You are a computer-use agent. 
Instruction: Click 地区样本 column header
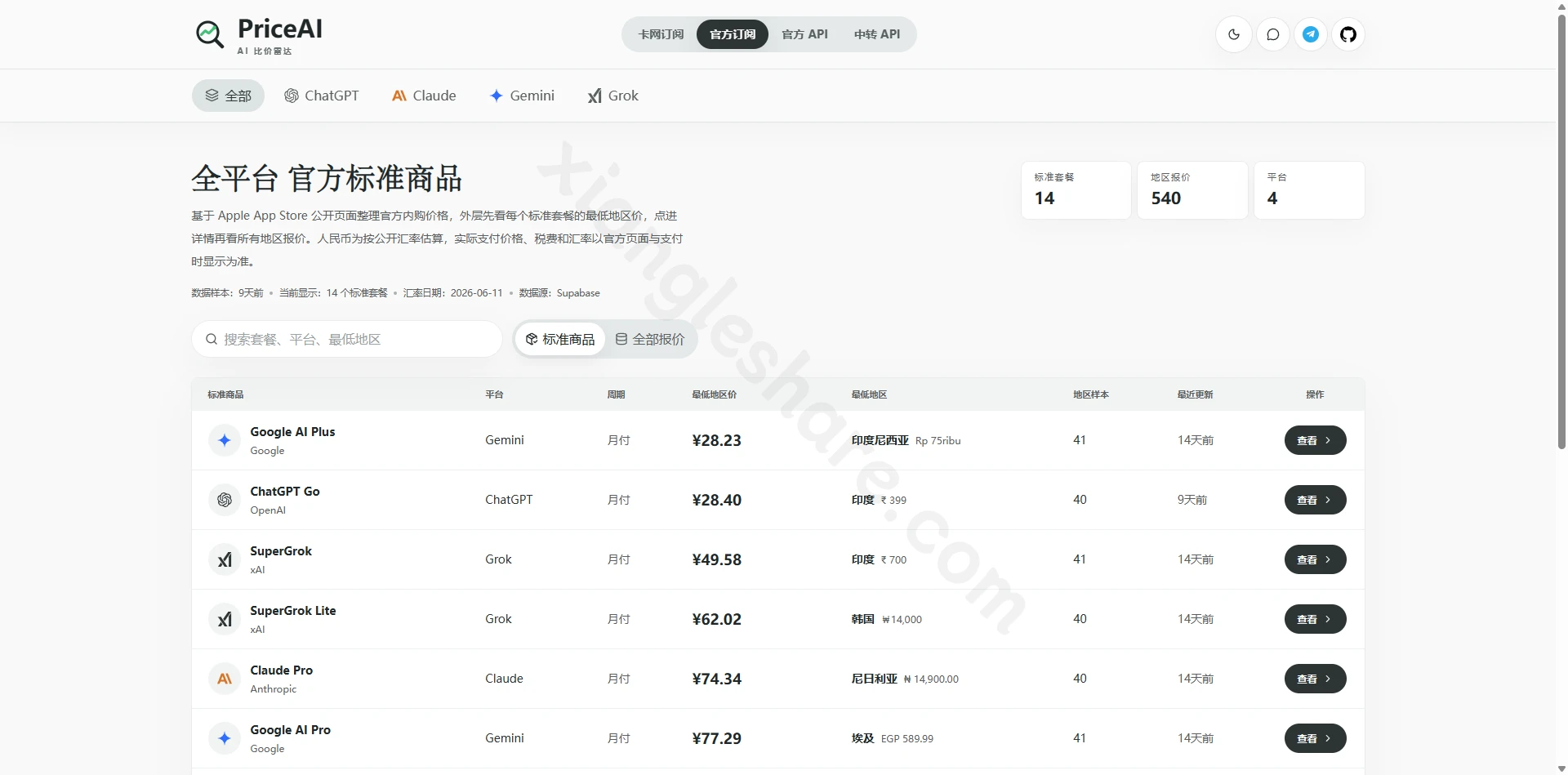[1091, 394]
